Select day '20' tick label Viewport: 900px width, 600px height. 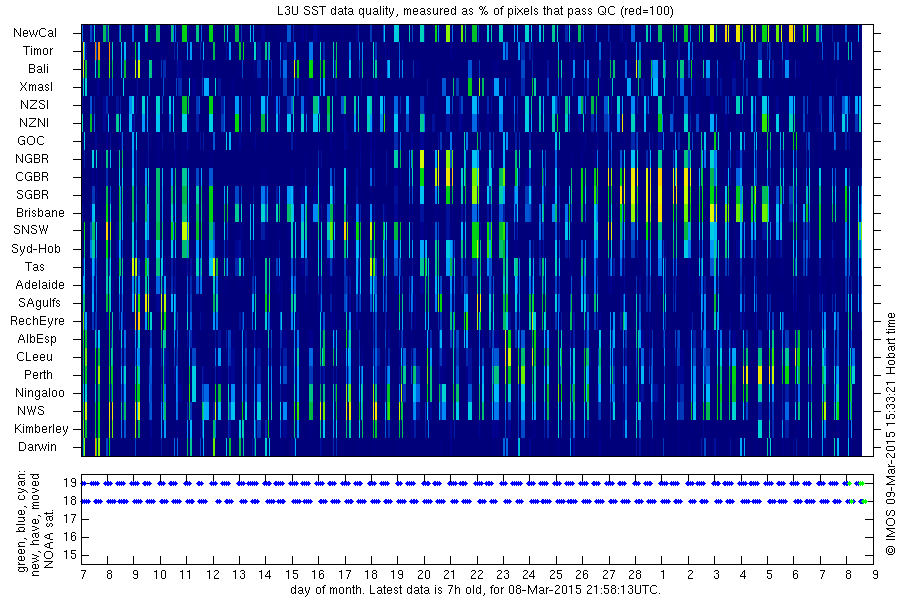coord(424,575)
